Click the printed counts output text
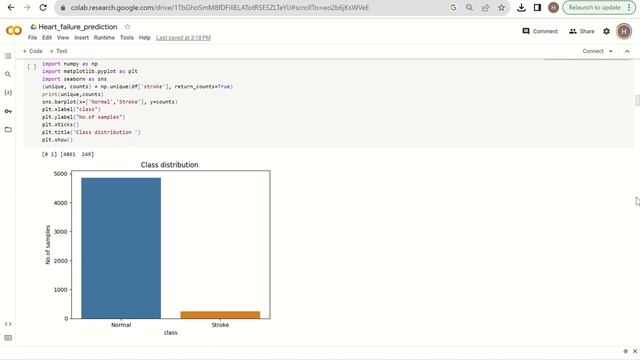640x360 pixels. [x=68, y=154]
